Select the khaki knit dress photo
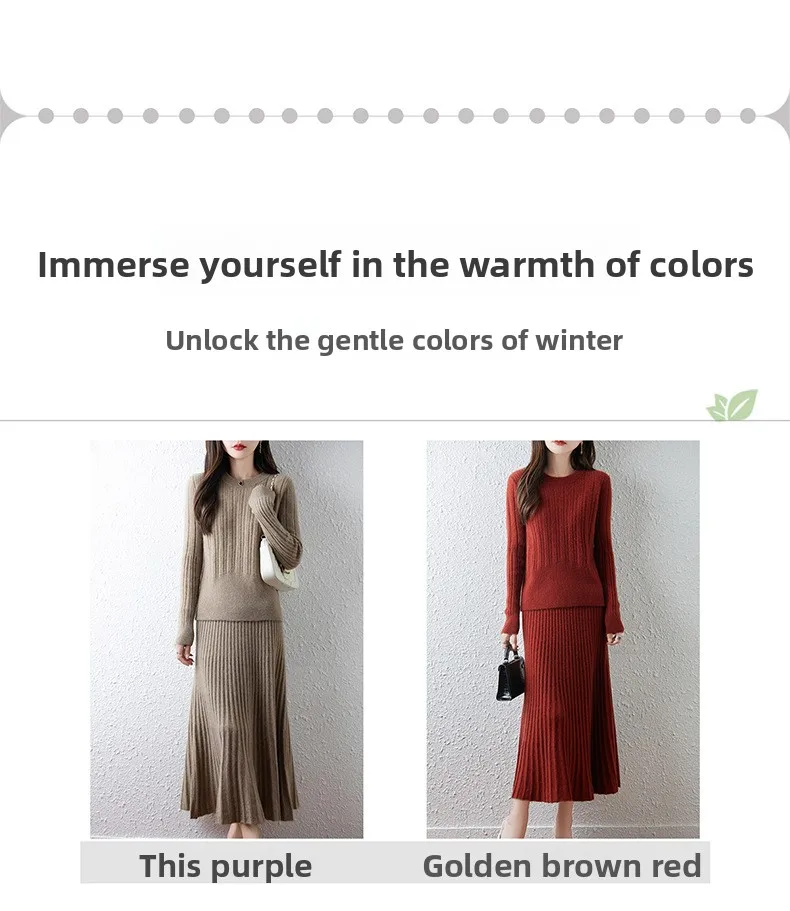Image resolution: width=790 pixels, height=911 pixels. pyautogui.click(x=227, y=639)
